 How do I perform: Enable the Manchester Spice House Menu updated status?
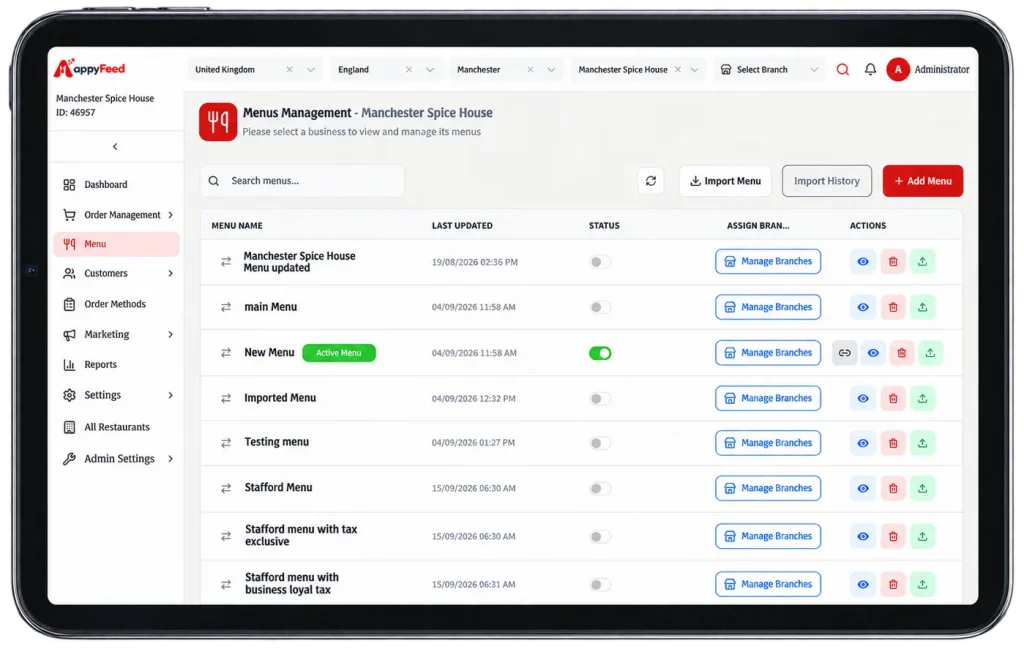600,262
